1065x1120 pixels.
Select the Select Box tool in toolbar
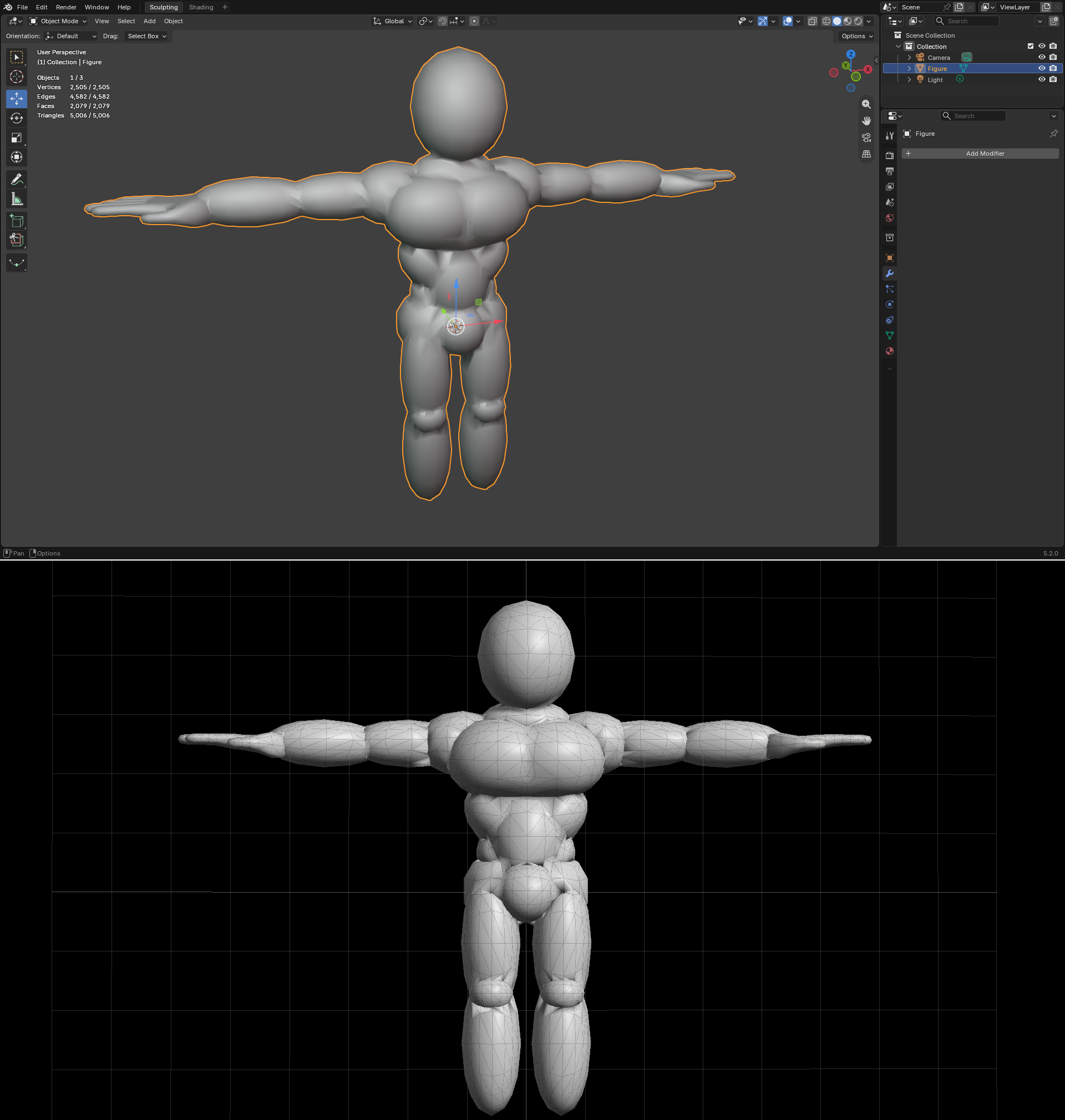(17, 57)
